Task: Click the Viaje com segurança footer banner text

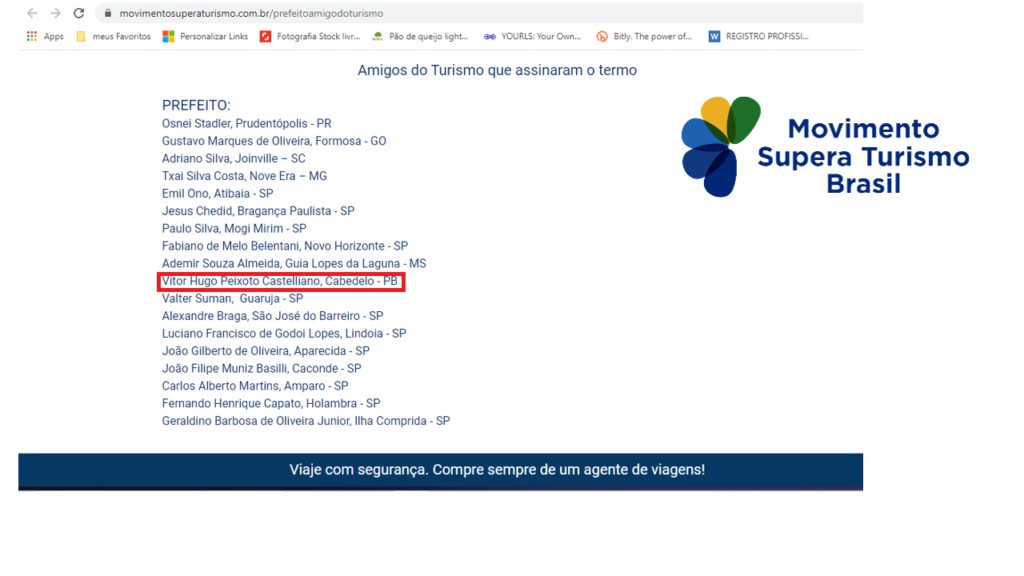Action: click(x=497, y=470)
